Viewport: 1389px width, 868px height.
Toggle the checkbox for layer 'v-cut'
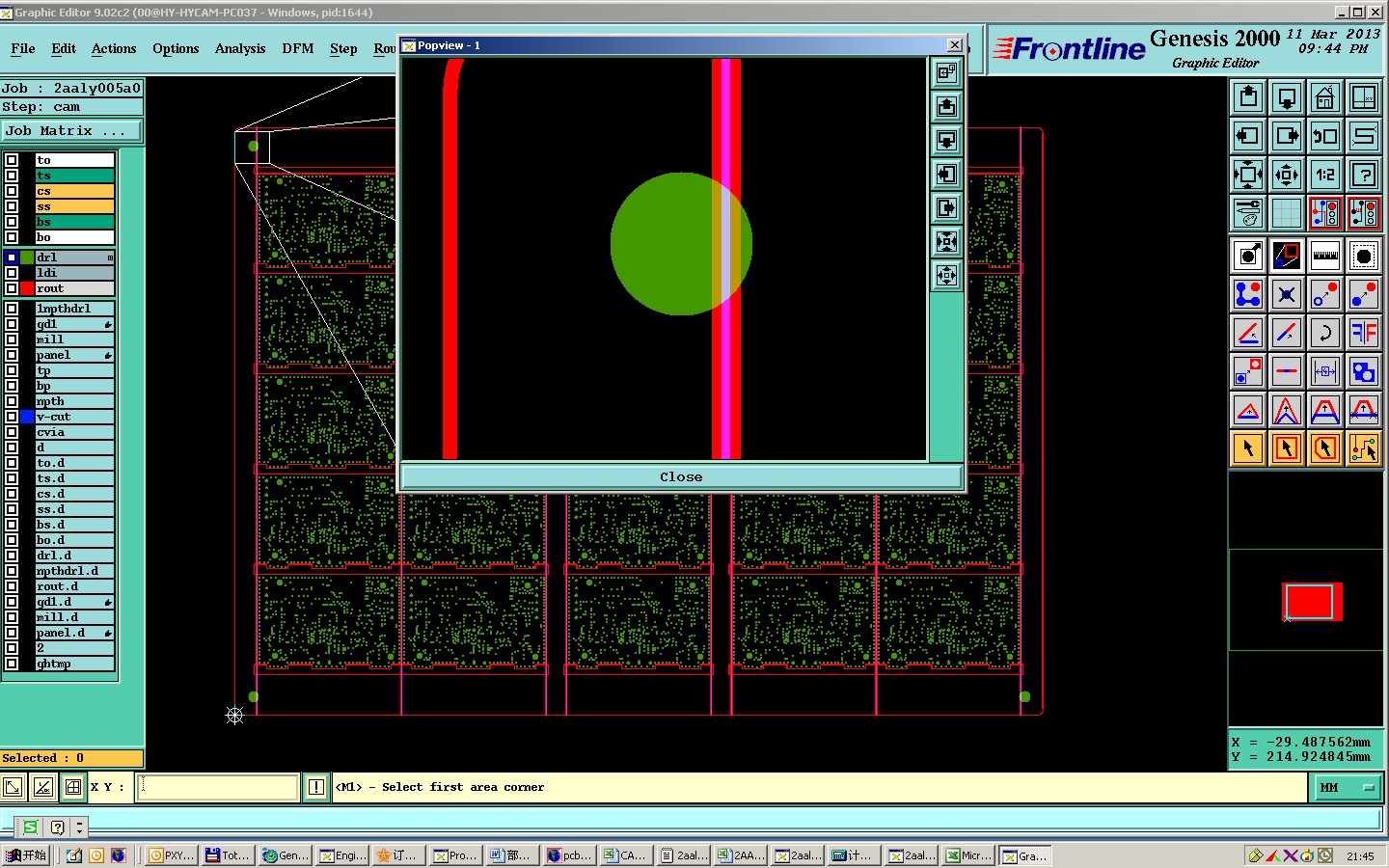pos(12,417)
